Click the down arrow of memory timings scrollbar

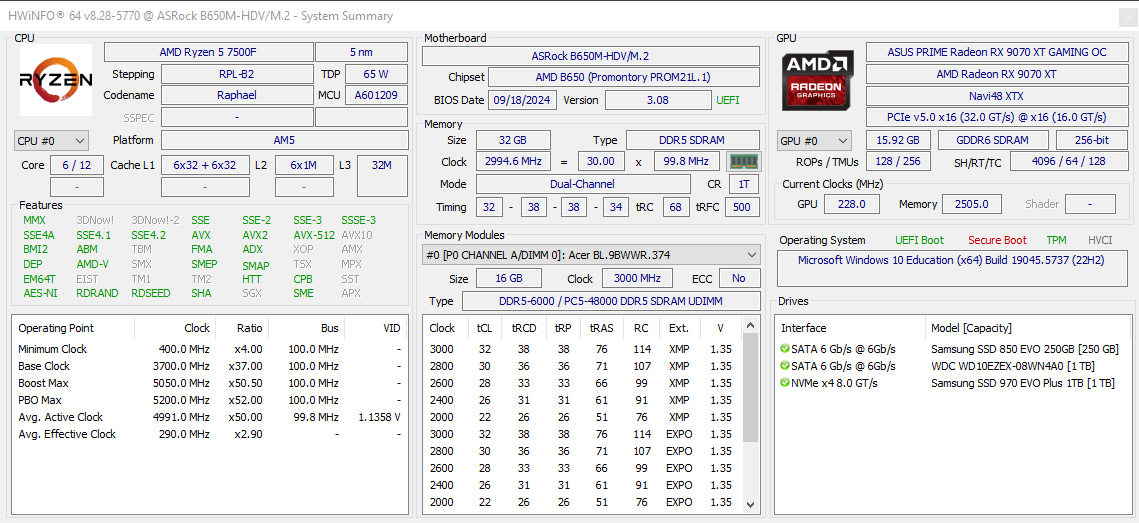point(751,503)
